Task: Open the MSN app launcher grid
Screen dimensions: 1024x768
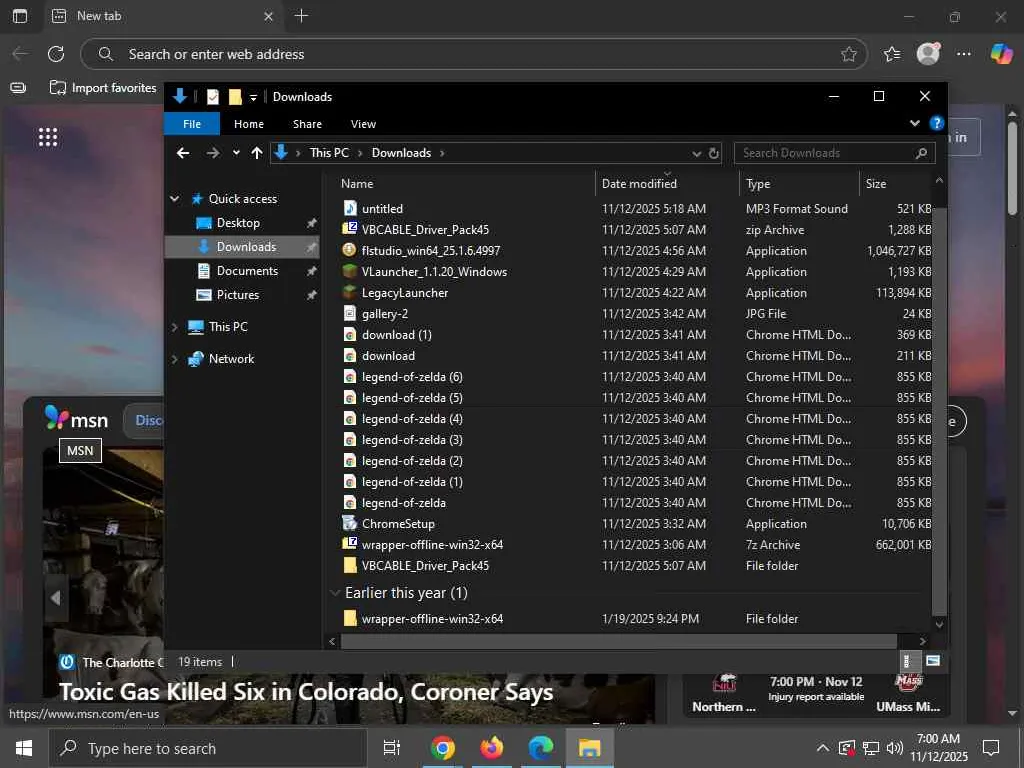Action: [48, 137]
